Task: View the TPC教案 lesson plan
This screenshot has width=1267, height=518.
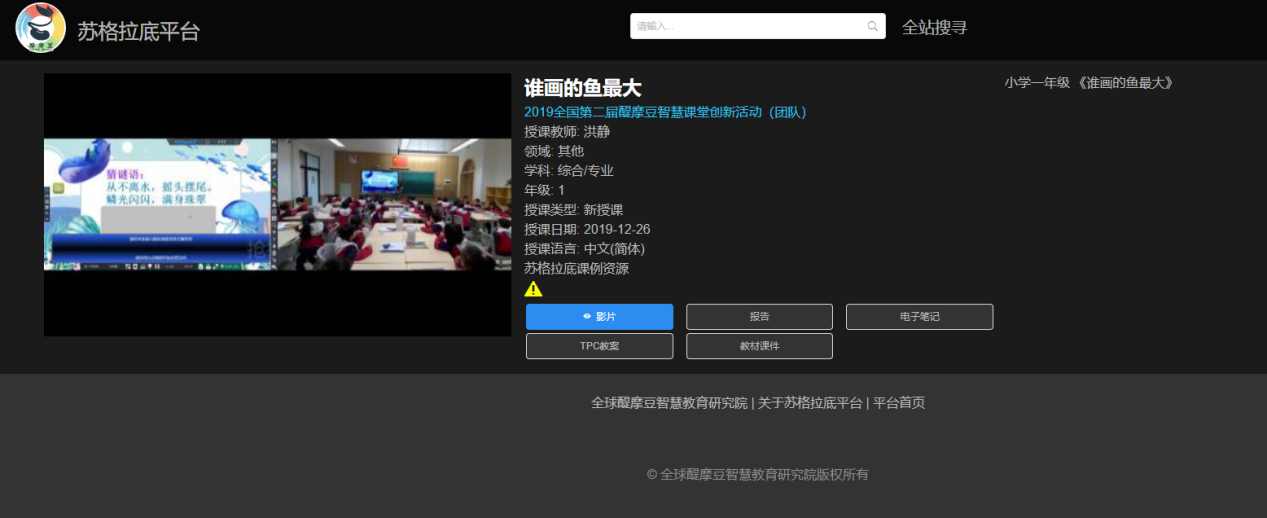Action: tap(599, 346)
